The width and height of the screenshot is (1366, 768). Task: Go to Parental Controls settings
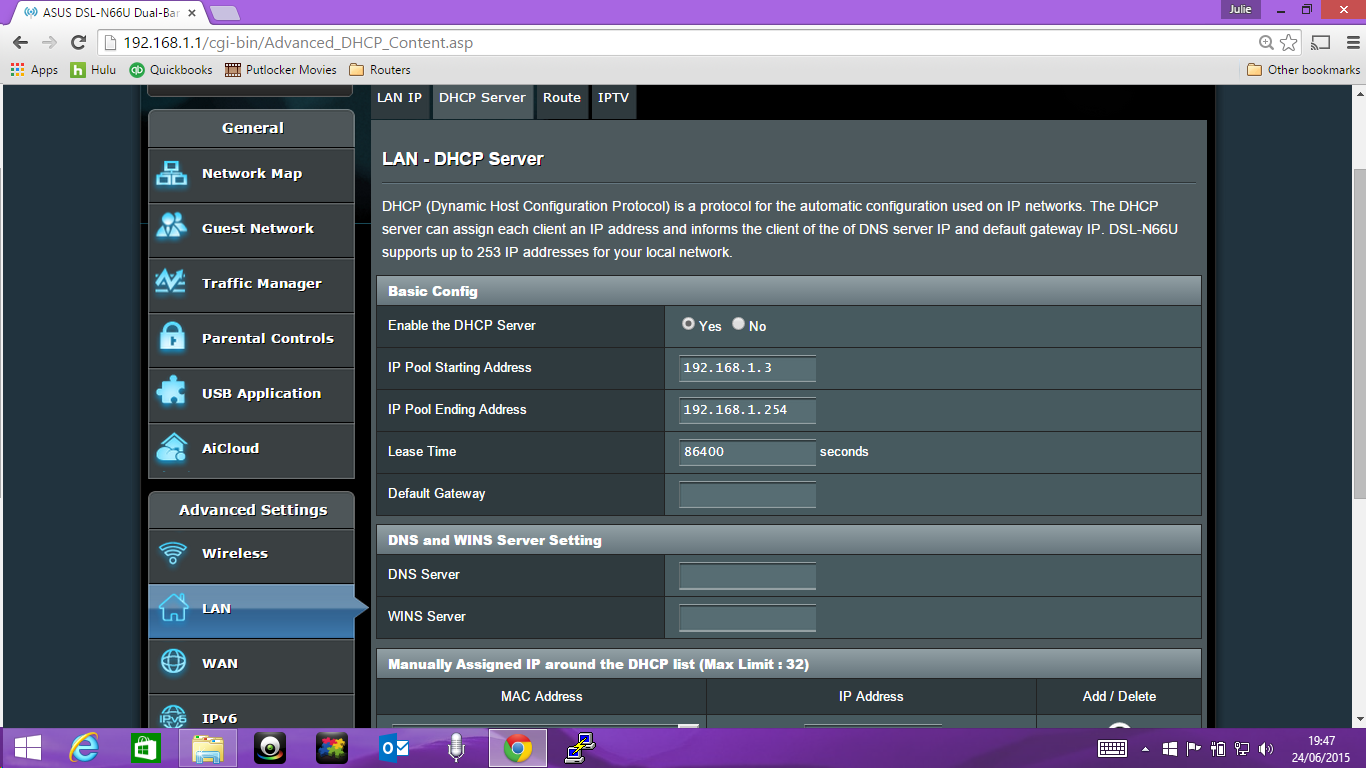pyautogui.click(x=251, y=338)
